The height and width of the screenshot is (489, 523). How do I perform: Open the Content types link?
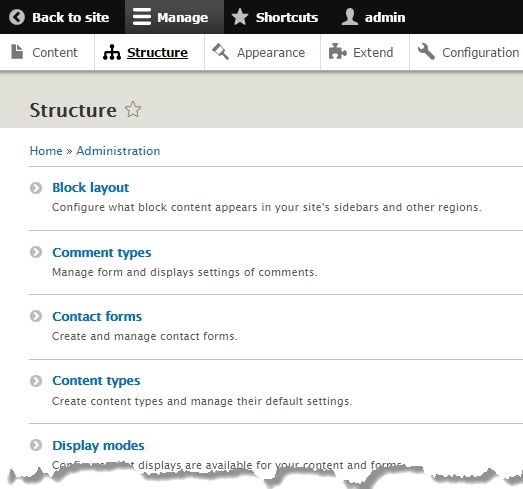pos(96,381)
